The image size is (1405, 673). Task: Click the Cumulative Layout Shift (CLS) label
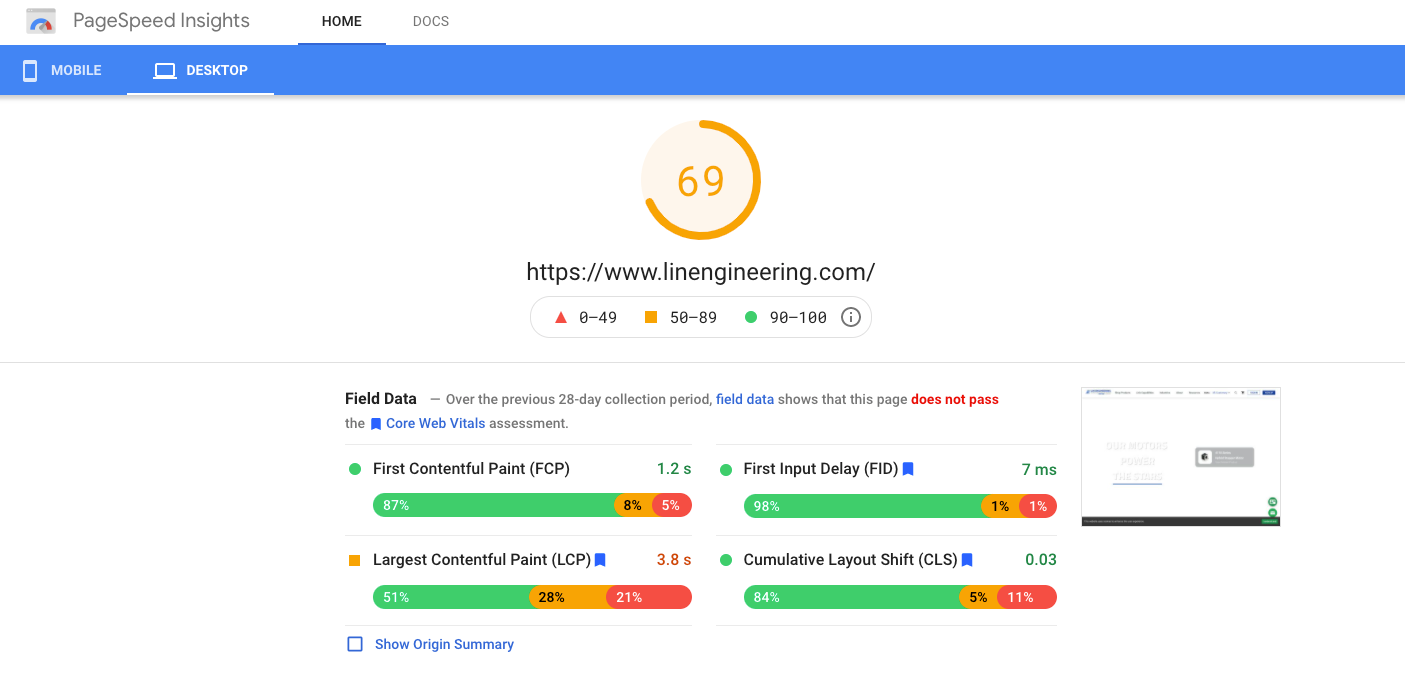pos(851,560)
